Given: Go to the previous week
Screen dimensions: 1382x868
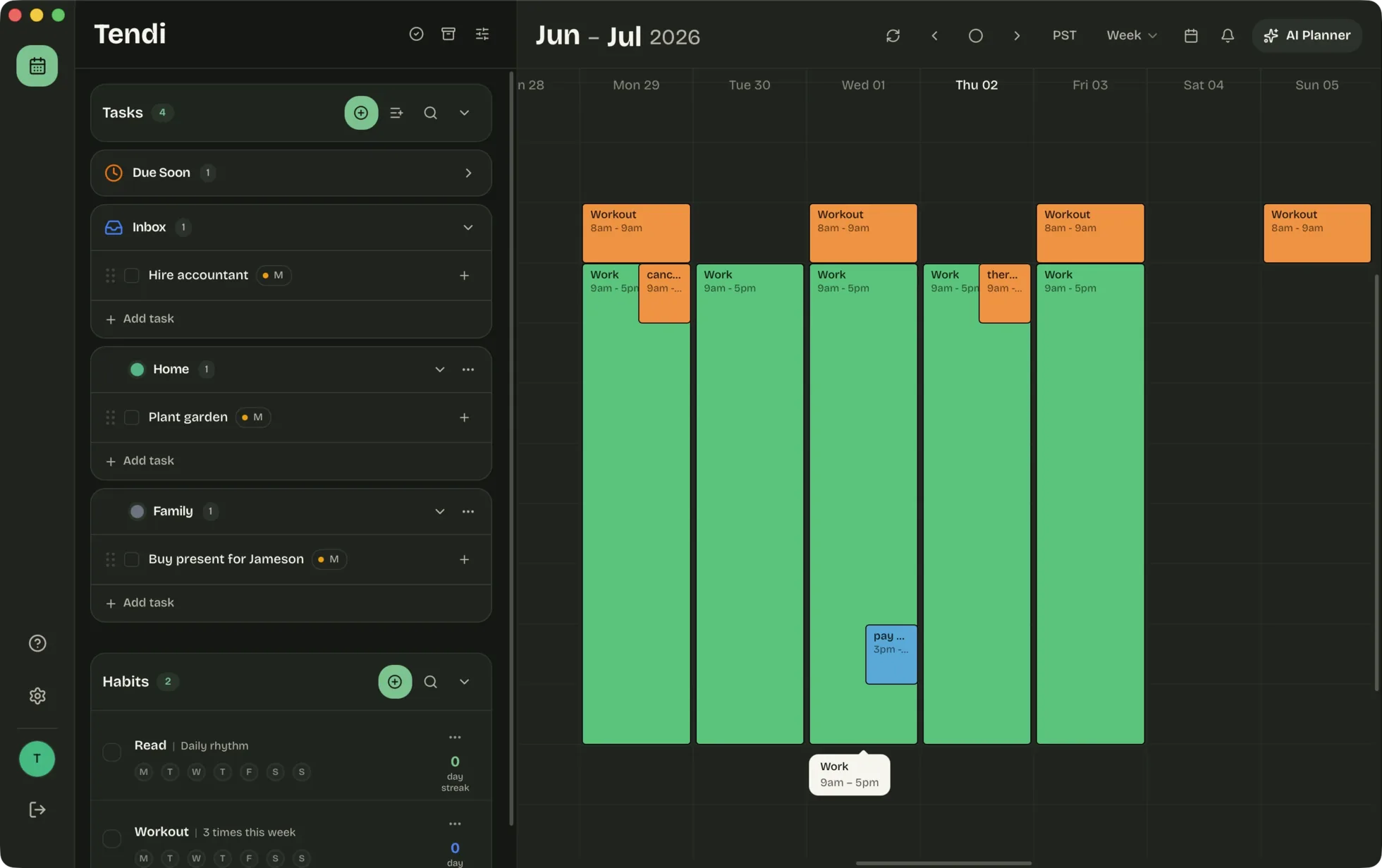Looking at the screenshot, I should coord(934,35).
